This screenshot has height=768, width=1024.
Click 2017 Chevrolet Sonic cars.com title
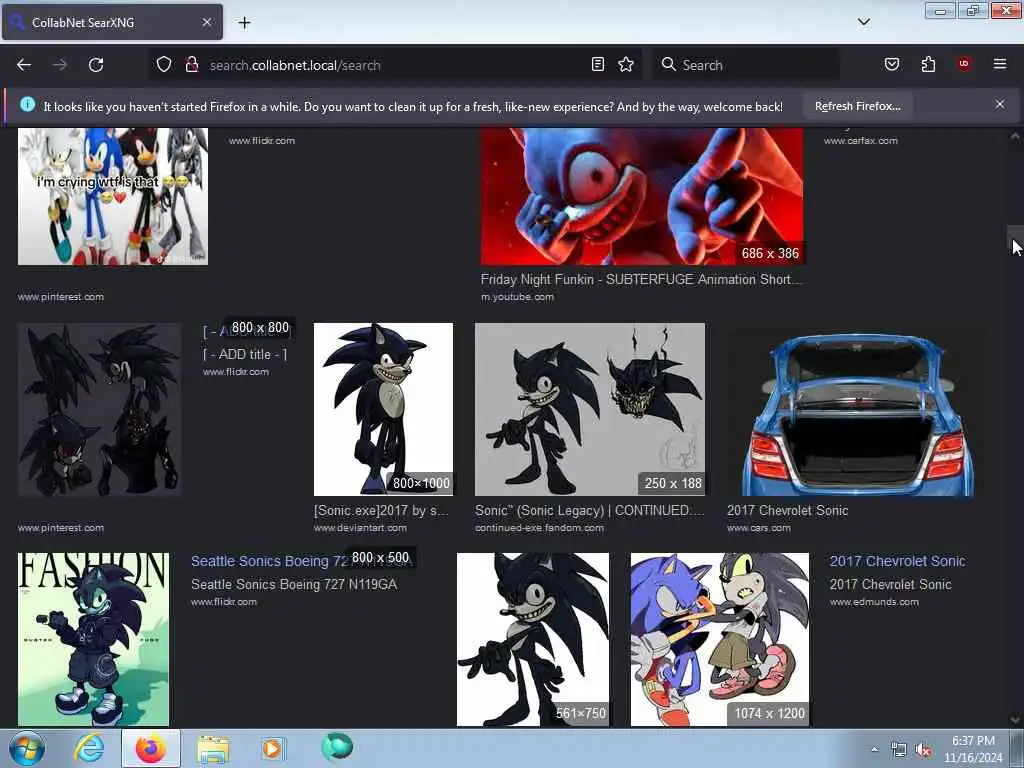787,511
